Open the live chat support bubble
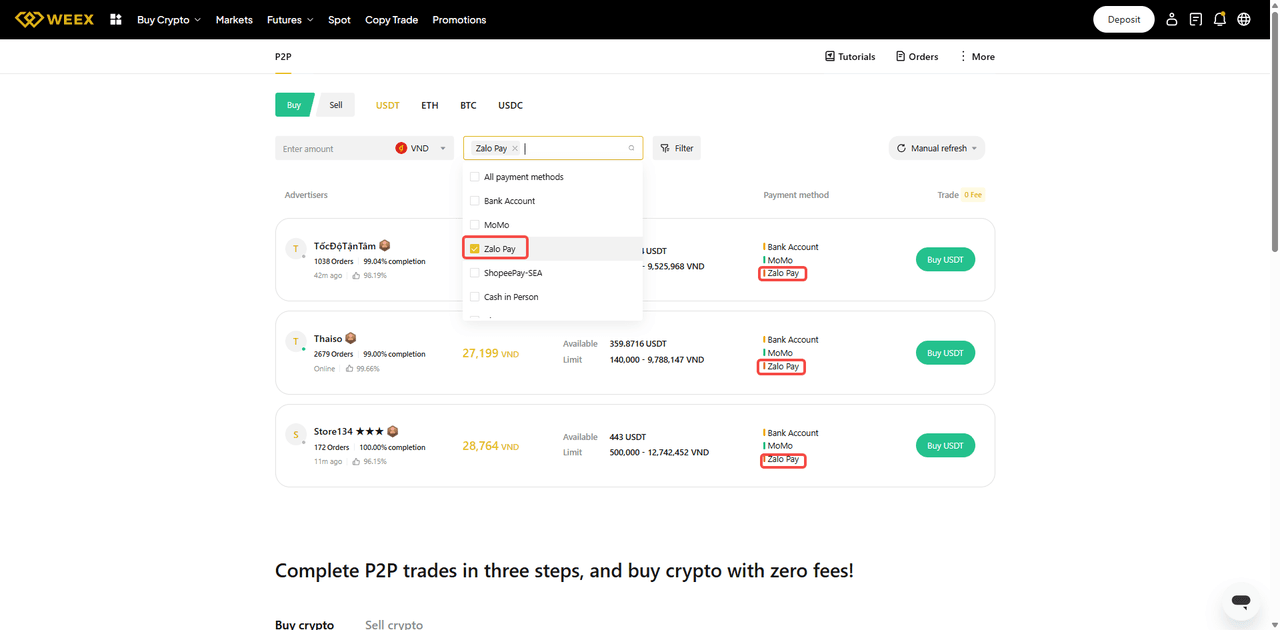This screenshot has width=1280, height=630. 1241,601
